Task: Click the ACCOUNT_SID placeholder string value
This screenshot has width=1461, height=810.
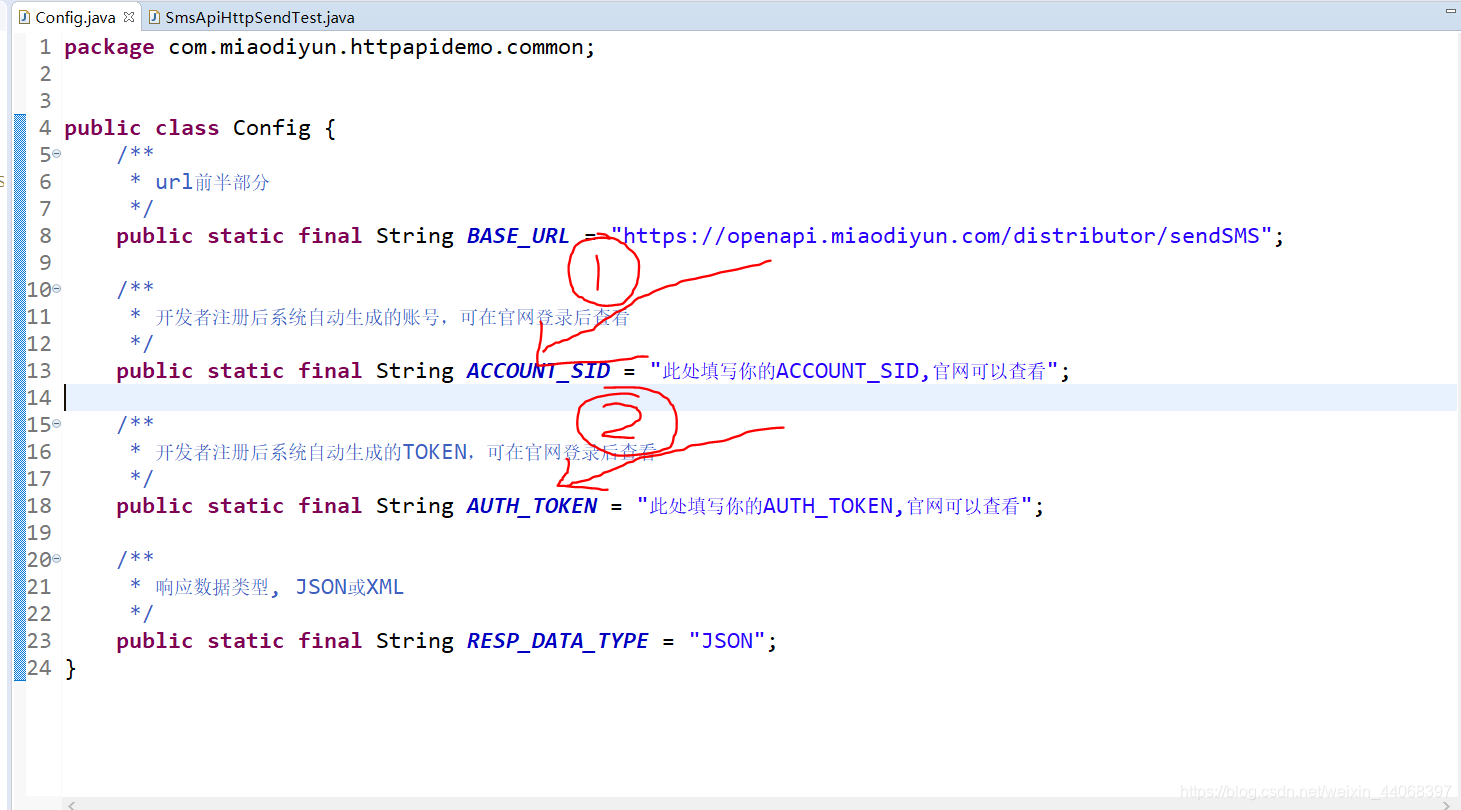Action: (x=854, y=371)
